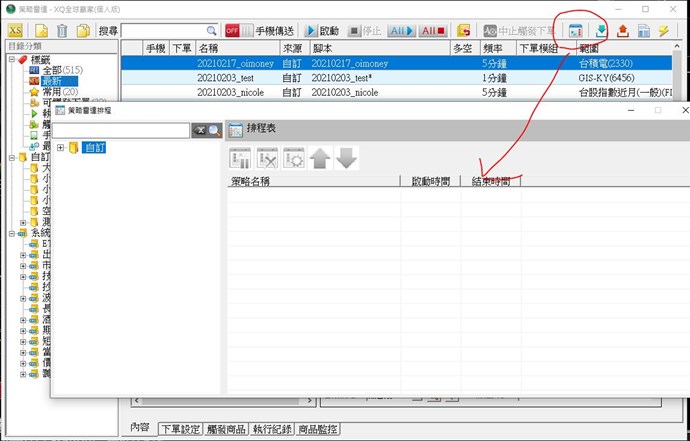Click the 搜尋 search input field

(x=163, y=31)
